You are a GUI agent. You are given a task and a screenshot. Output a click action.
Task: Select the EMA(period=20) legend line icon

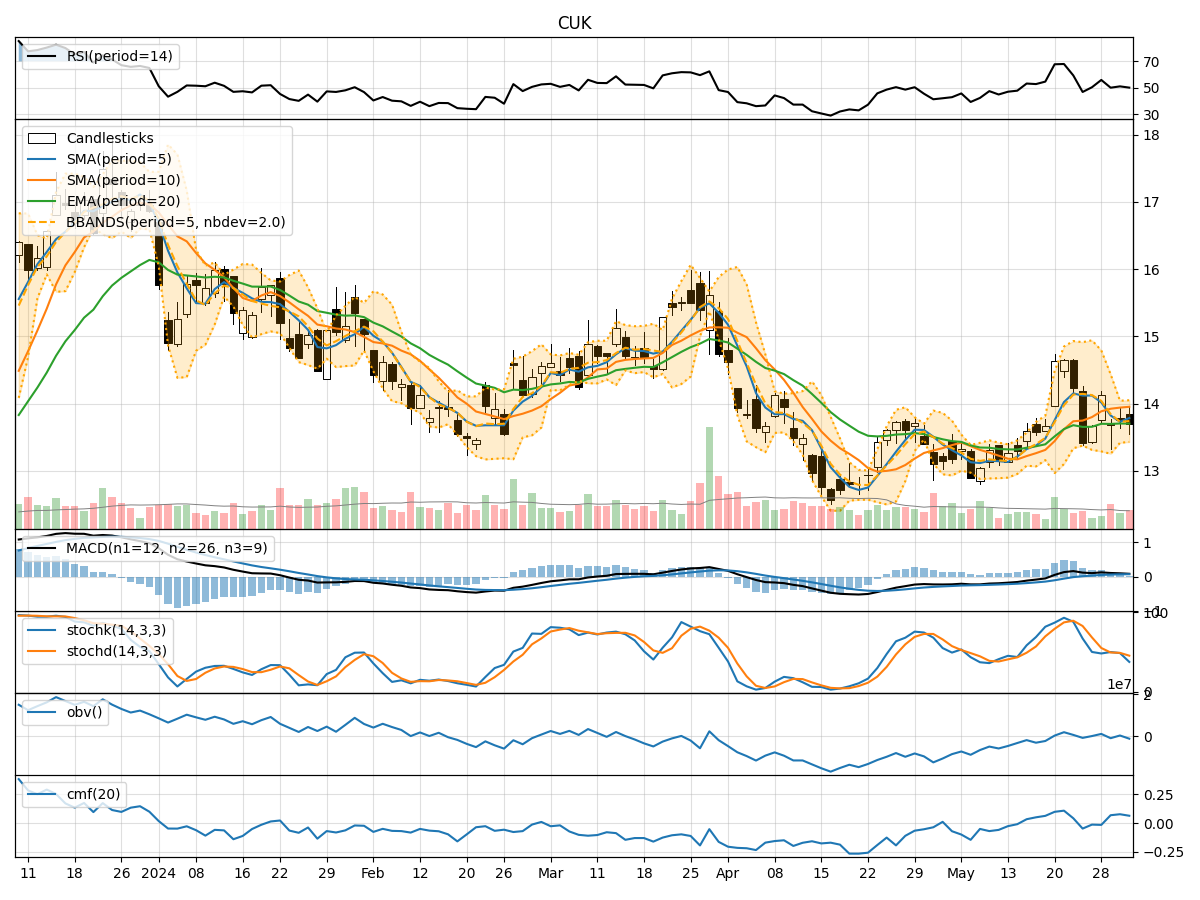(41, 199)
